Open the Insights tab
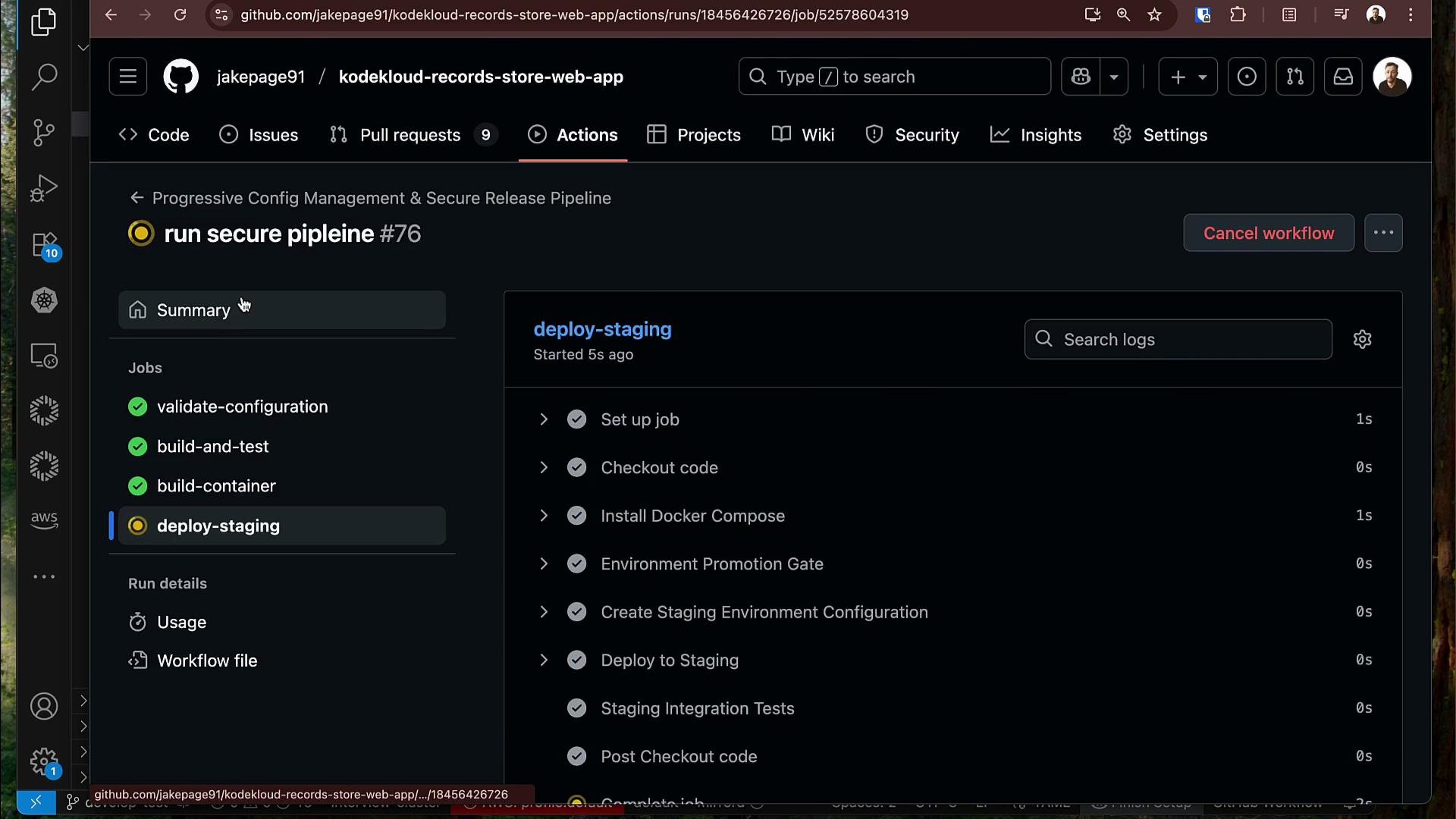The image size is (1456, 819). point(1036,135)
